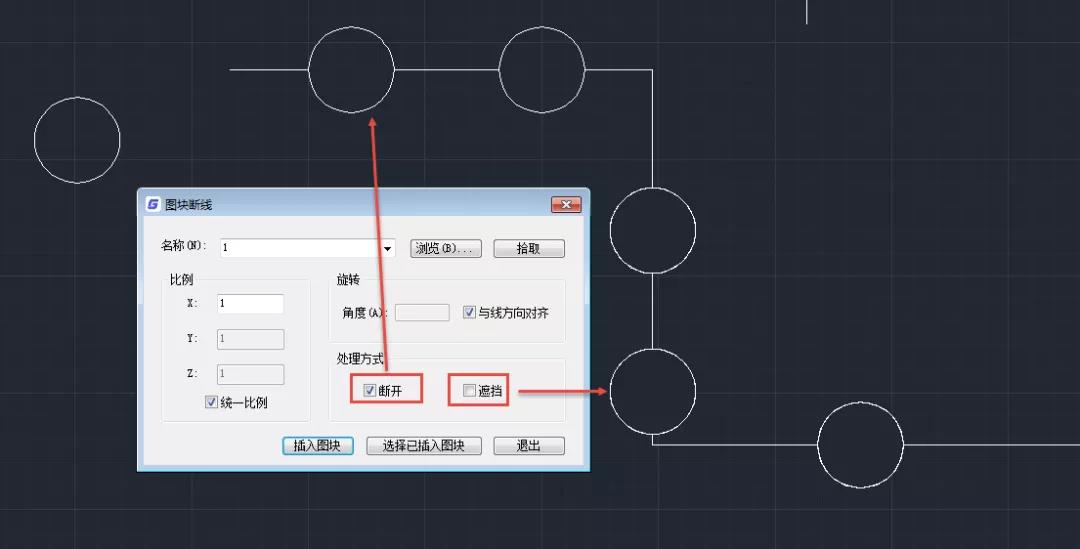The width and height of the screenshot is (1080, 549).
Task: Click the Z scale input field
Action: point(250,374)
